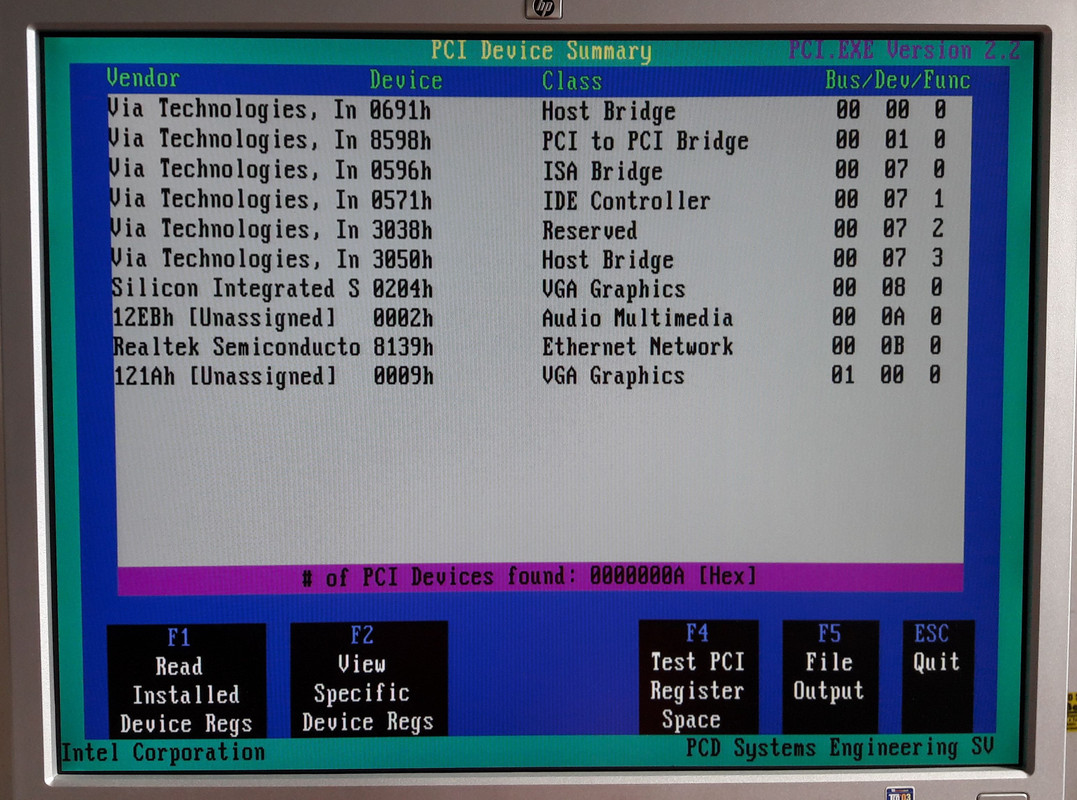The height and width of the screenshot is (800, 1077).
Task: Click bus address 00 07 3
Action: coord(889,258)
